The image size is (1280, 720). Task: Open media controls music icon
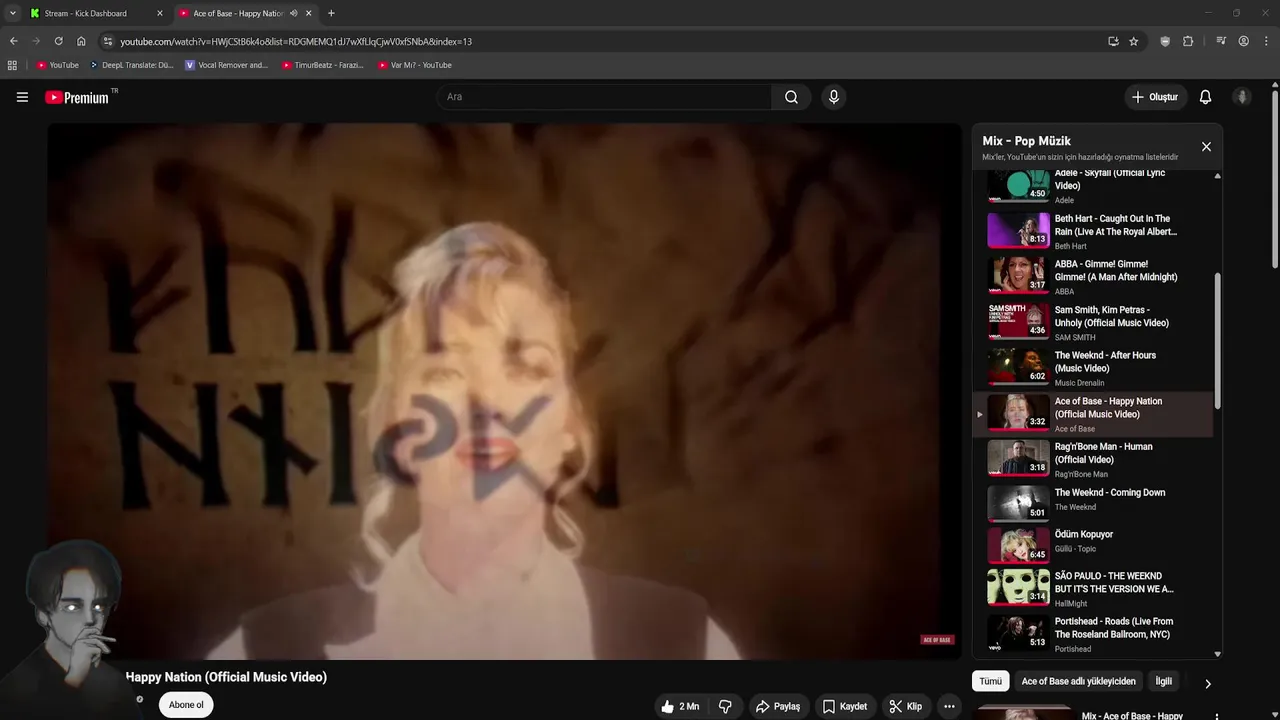(x=1221, y=41)
